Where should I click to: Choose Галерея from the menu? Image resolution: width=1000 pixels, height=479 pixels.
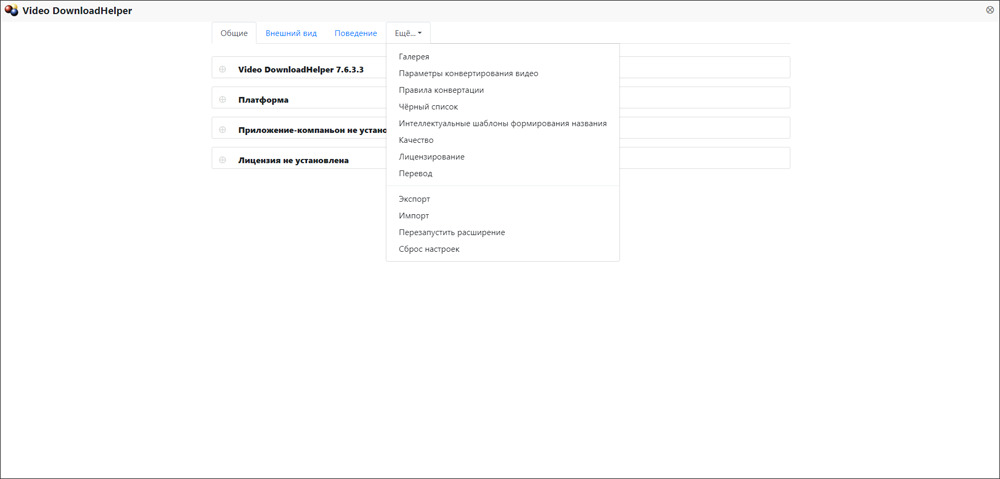click(503, 57)
